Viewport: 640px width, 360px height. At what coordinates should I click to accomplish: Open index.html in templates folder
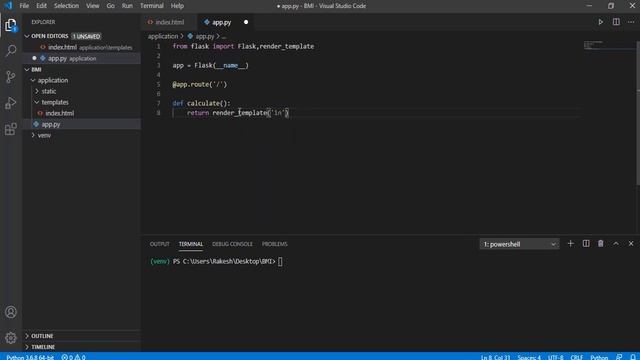[82, 113]
